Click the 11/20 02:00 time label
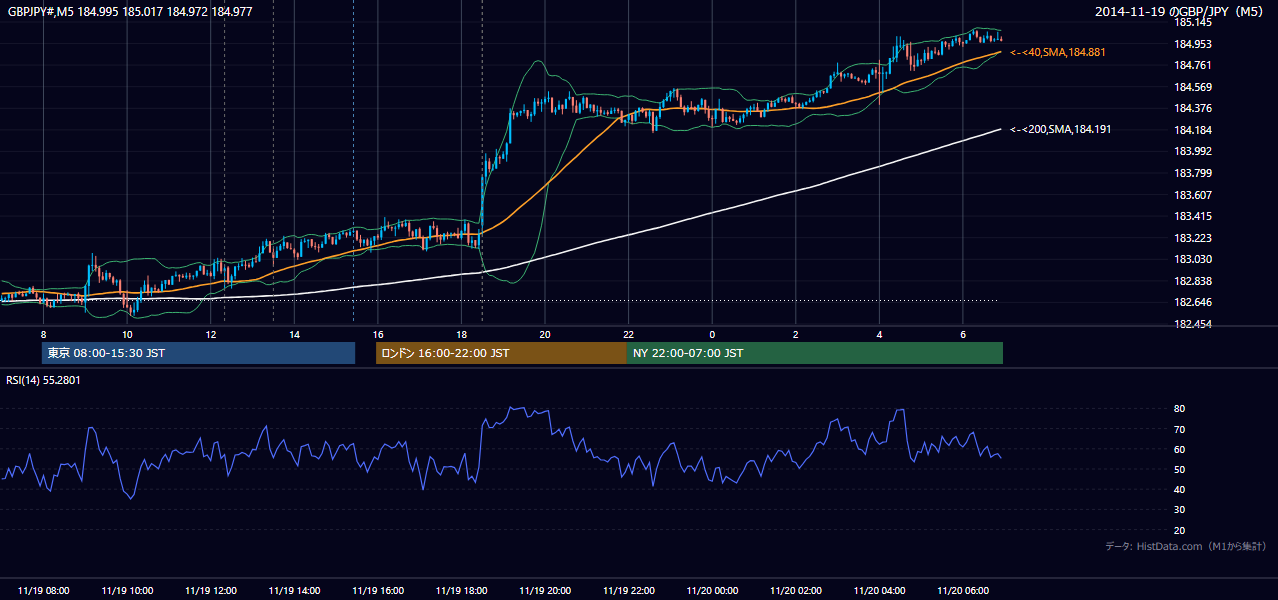 click(796, 591)
